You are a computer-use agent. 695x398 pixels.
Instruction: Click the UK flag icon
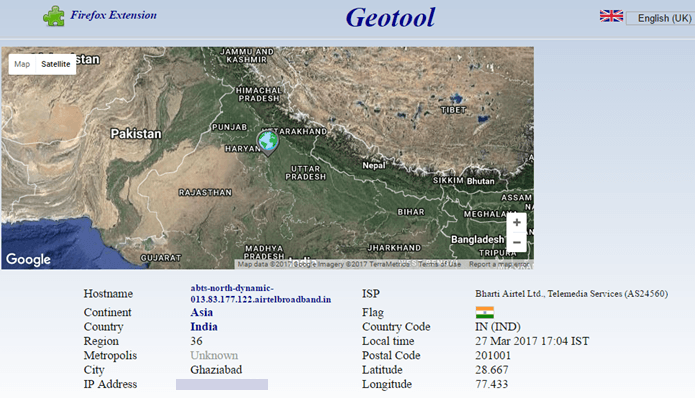pos(611,16)
